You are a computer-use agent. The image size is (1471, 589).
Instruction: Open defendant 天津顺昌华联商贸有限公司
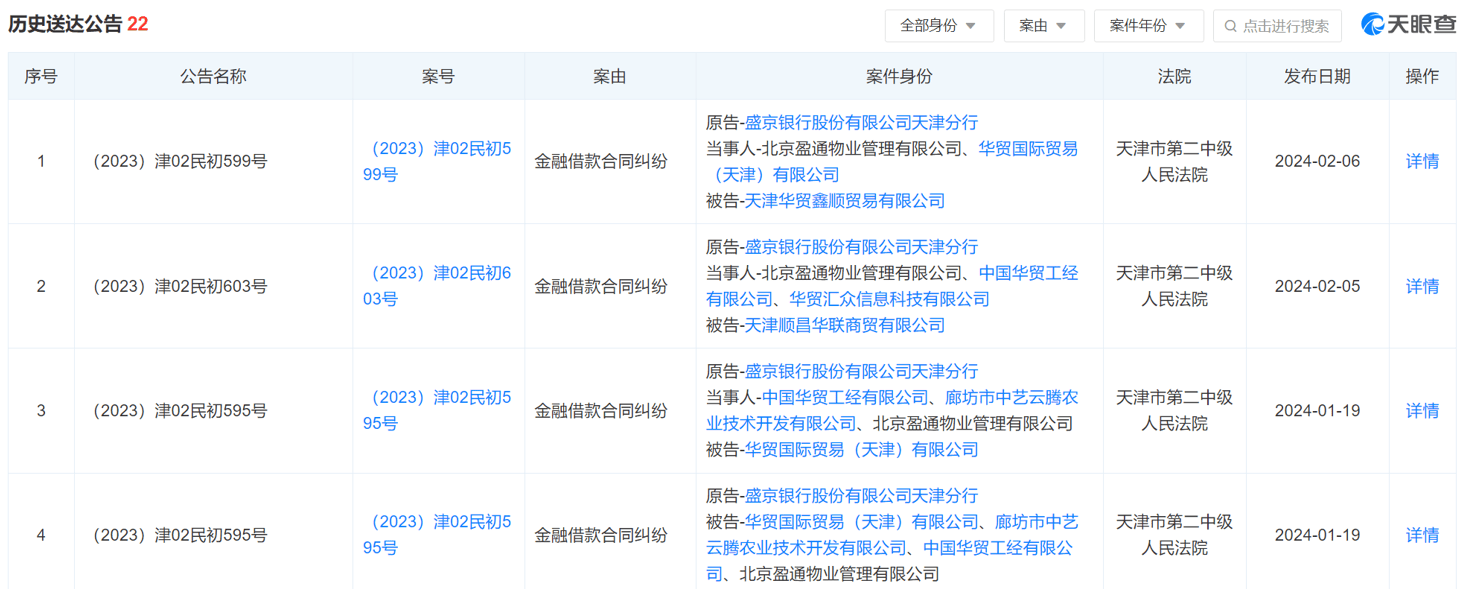(845, 325)
